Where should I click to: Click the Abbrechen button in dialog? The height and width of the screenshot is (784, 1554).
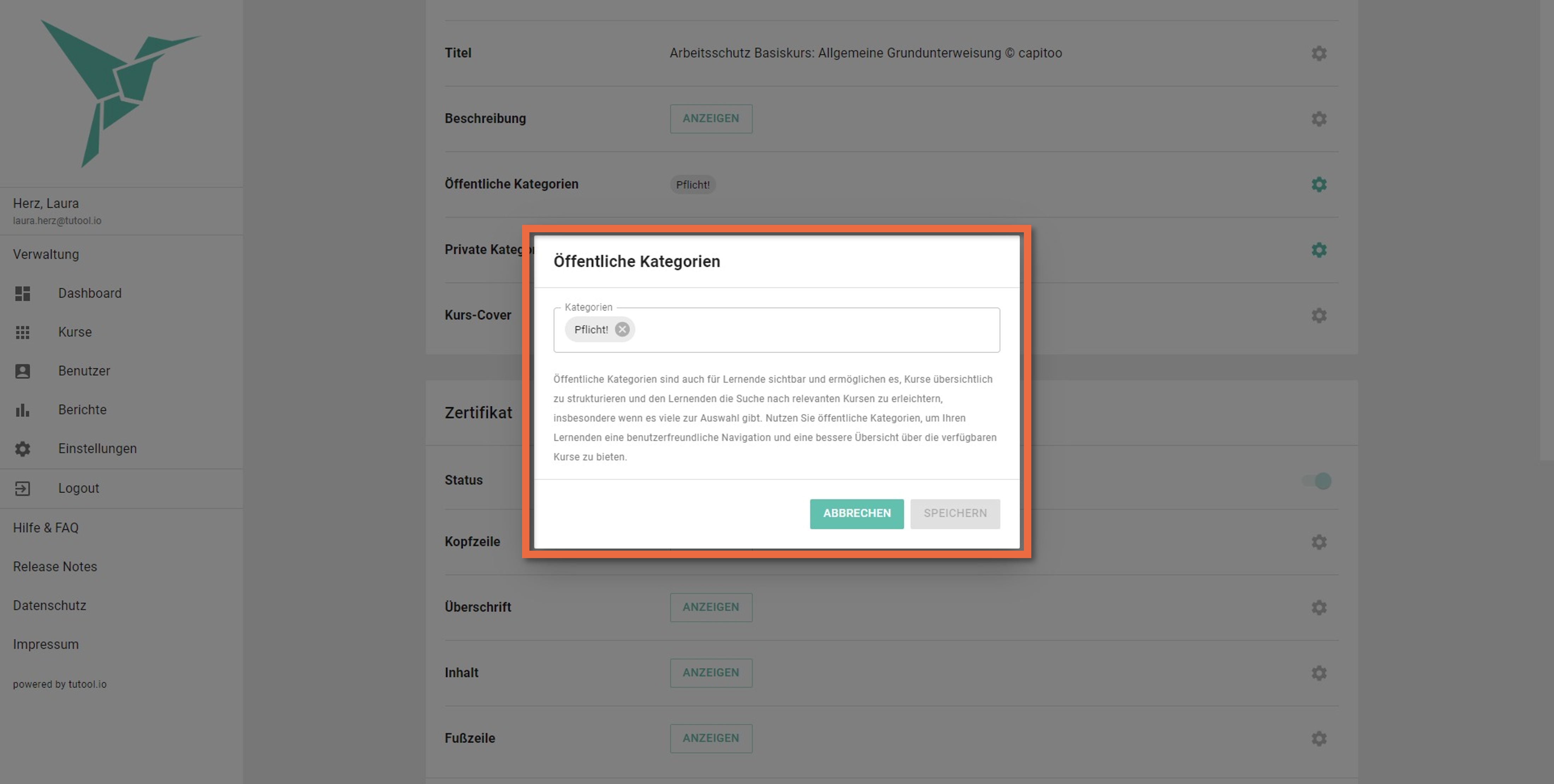point(856,513)
